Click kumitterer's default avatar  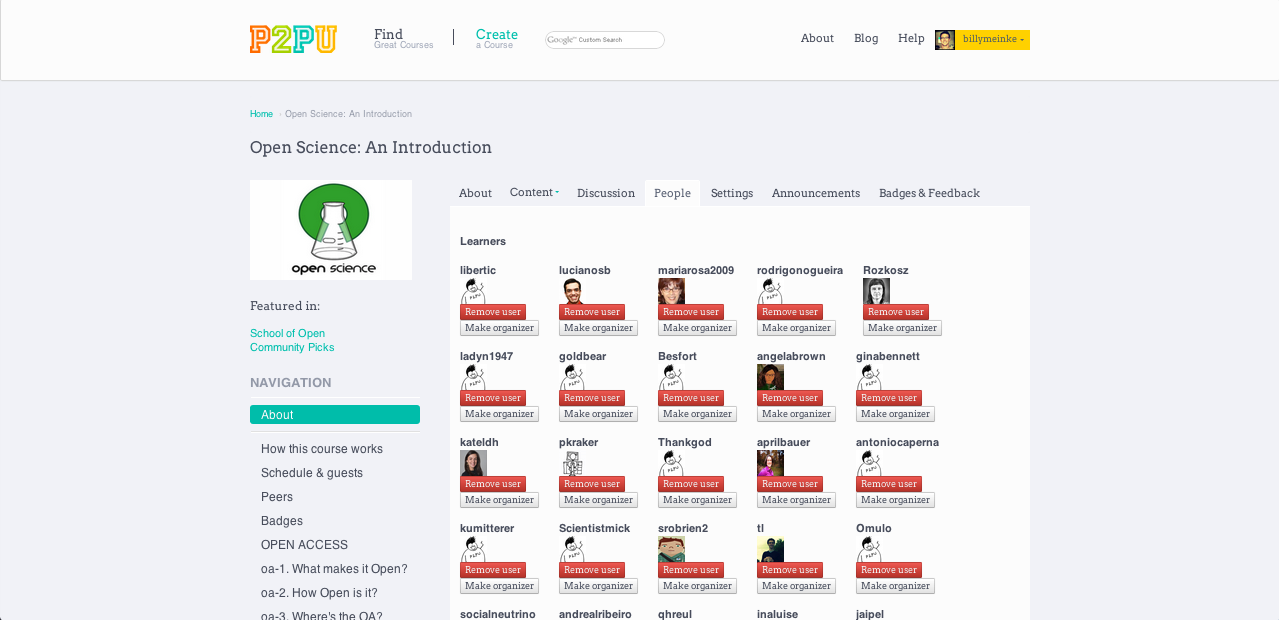473,549
